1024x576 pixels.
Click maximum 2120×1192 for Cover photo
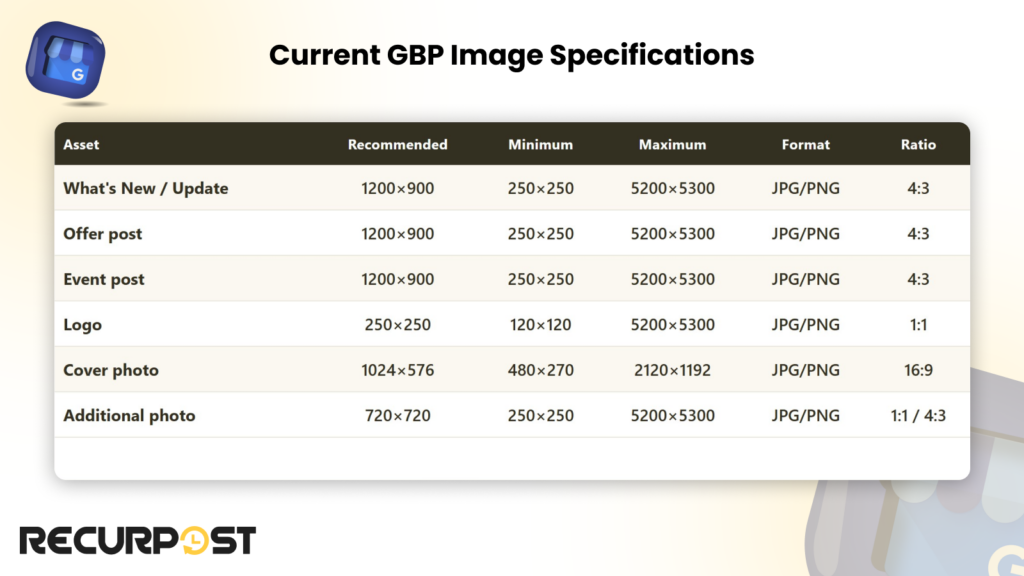pyautogui.click(x=672, y=370)
